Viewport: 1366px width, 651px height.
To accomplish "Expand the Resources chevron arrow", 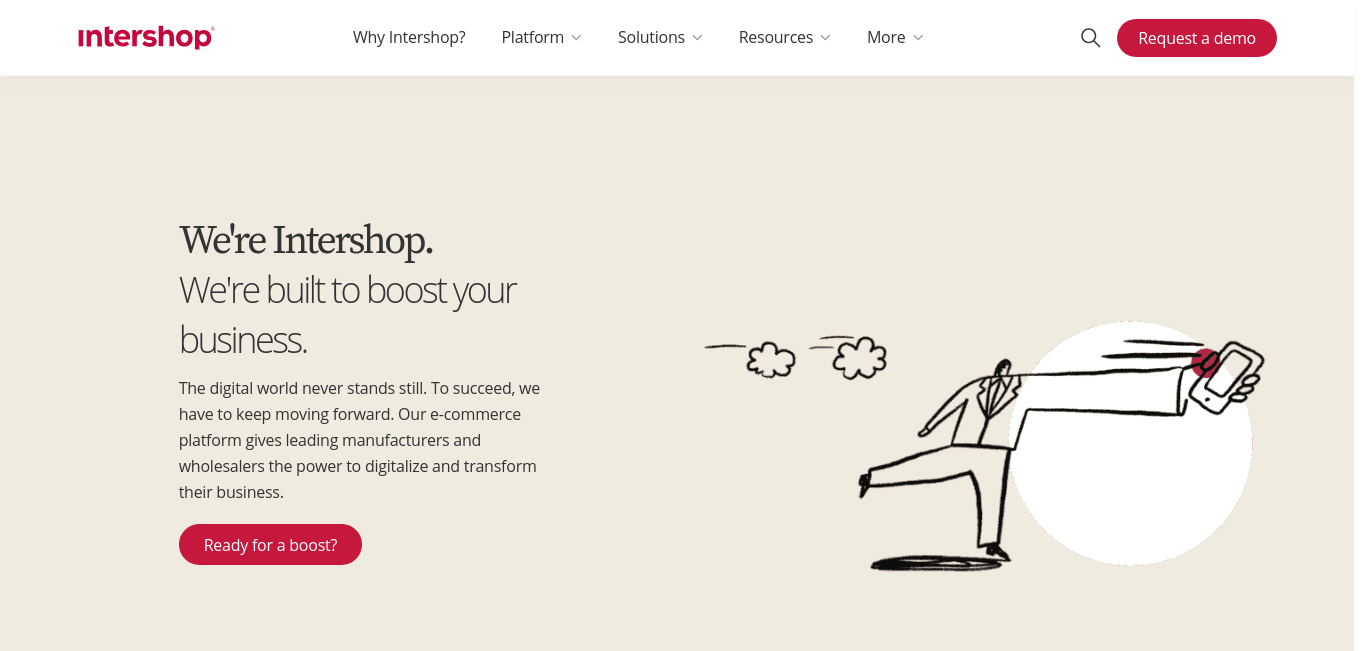I will (x=825, y=38).
